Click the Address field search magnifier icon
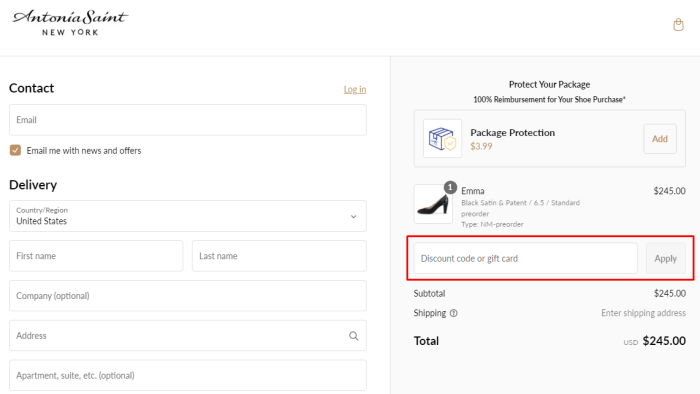Screen dimensions: 700x394 click(354, 336)
